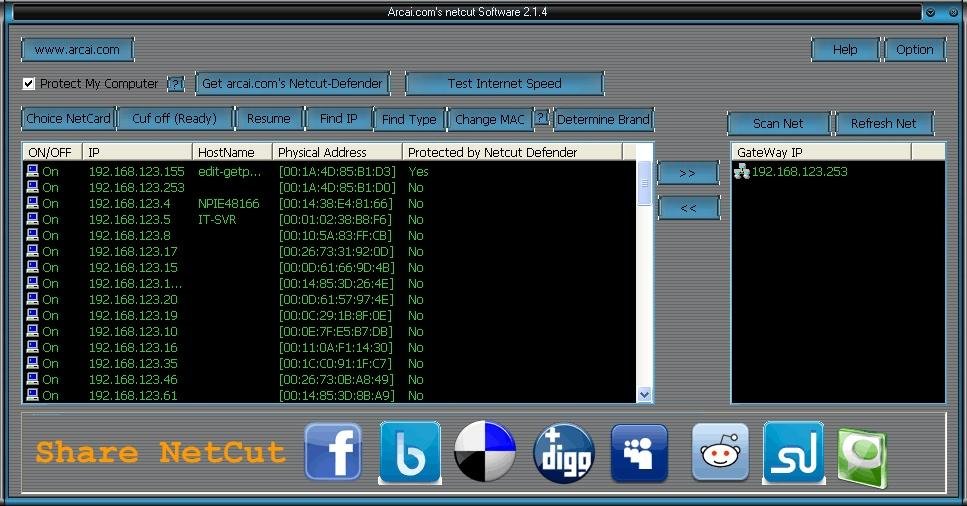Click computer icon for row 192.168.123.4

coord(32,203)
